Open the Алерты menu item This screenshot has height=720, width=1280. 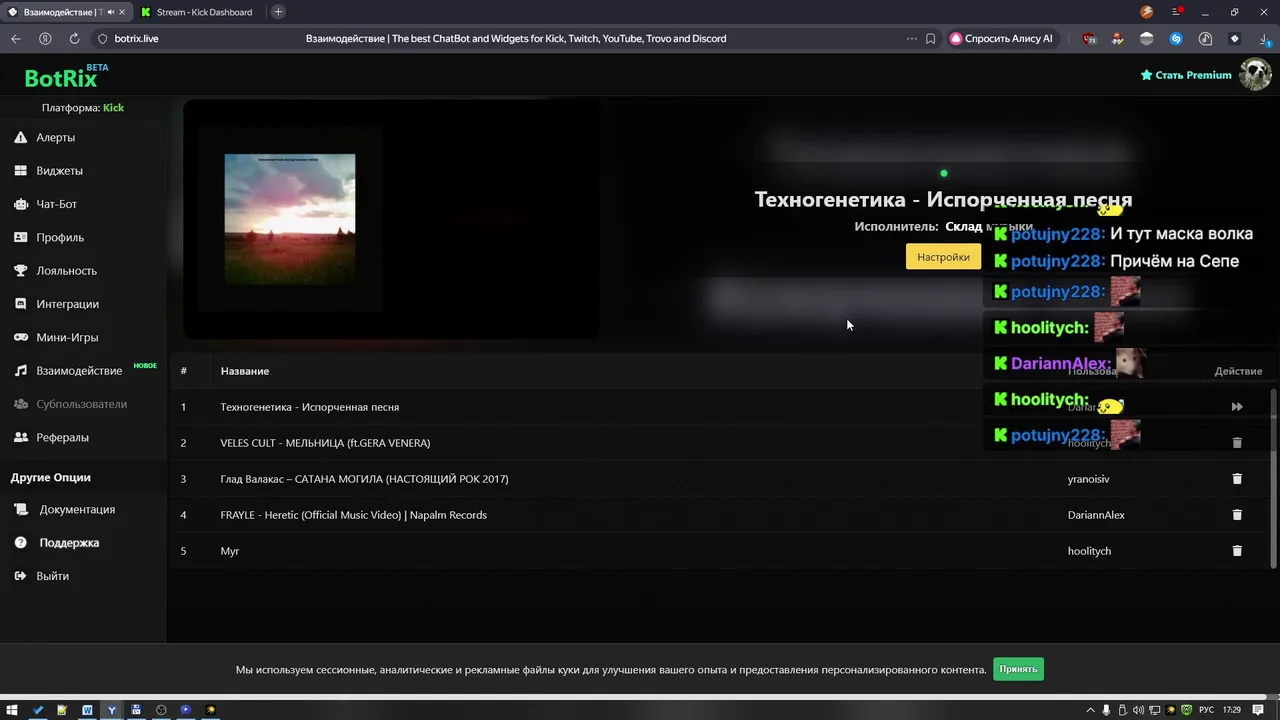tap(56, 138)
